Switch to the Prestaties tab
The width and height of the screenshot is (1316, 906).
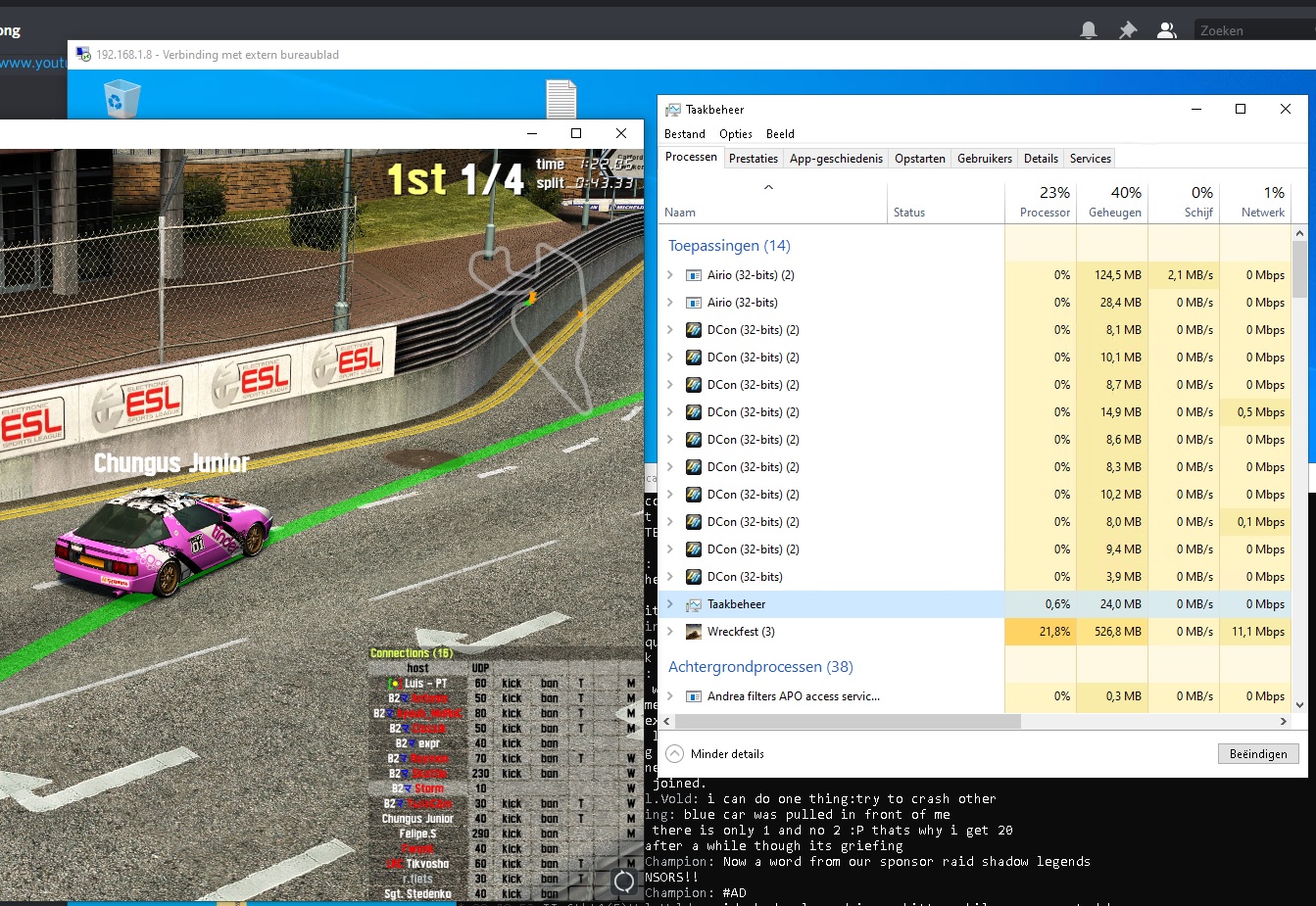point(754,159)
